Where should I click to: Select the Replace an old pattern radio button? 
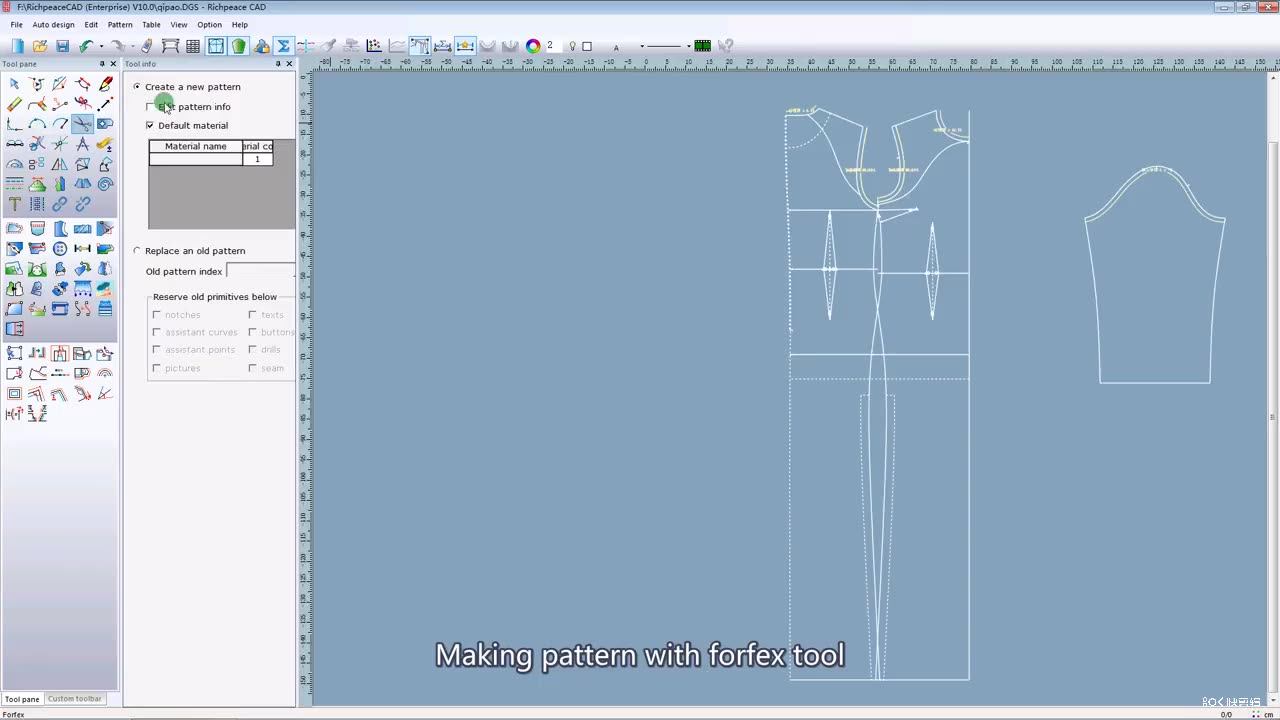[x=137, y=251]
